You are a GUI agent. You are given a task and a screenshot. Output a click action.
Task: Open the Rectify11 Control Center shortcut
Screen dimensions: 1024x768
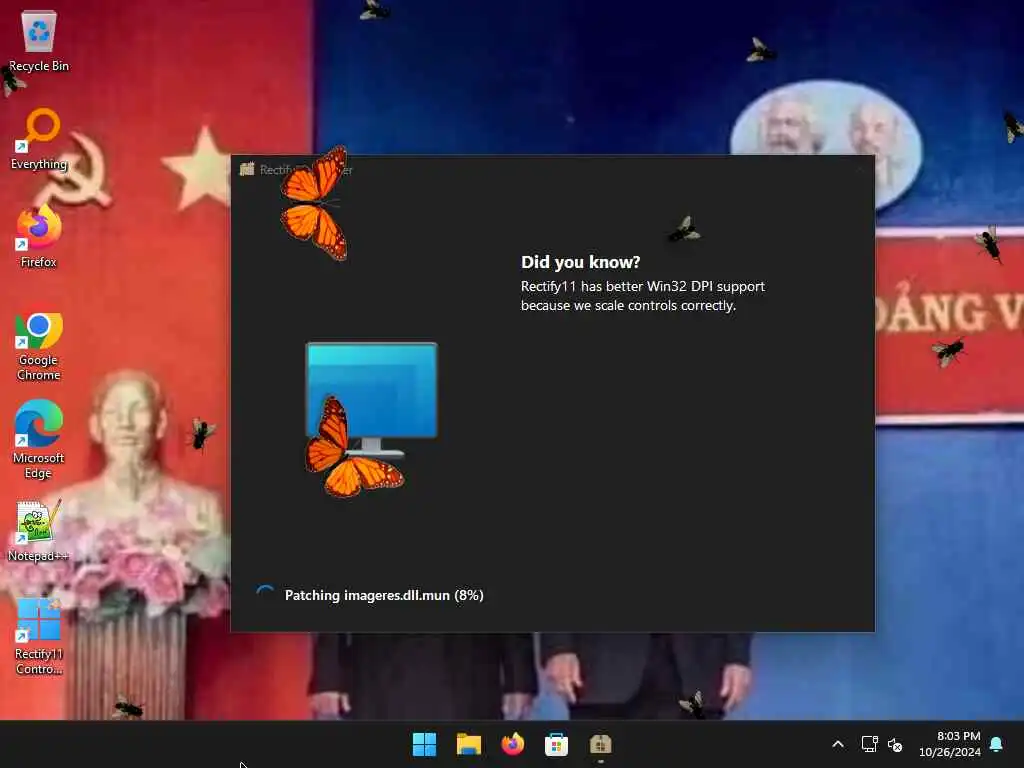click(39, 637)
